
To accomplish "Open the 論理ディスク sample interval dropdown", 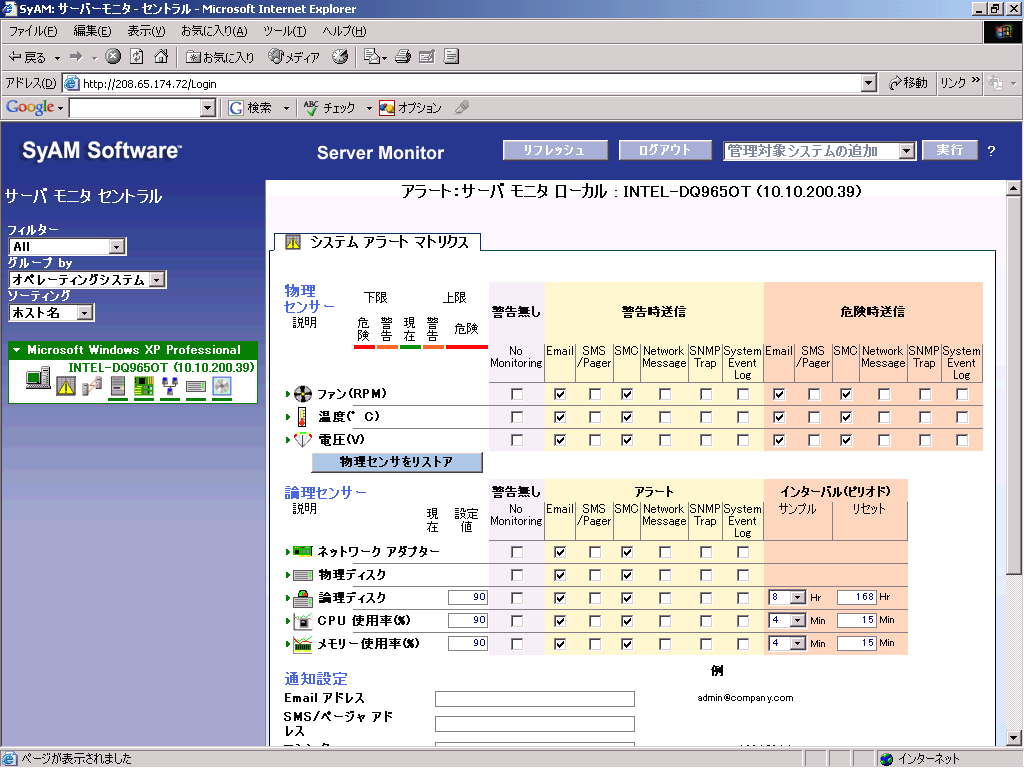I will point(797,597).
